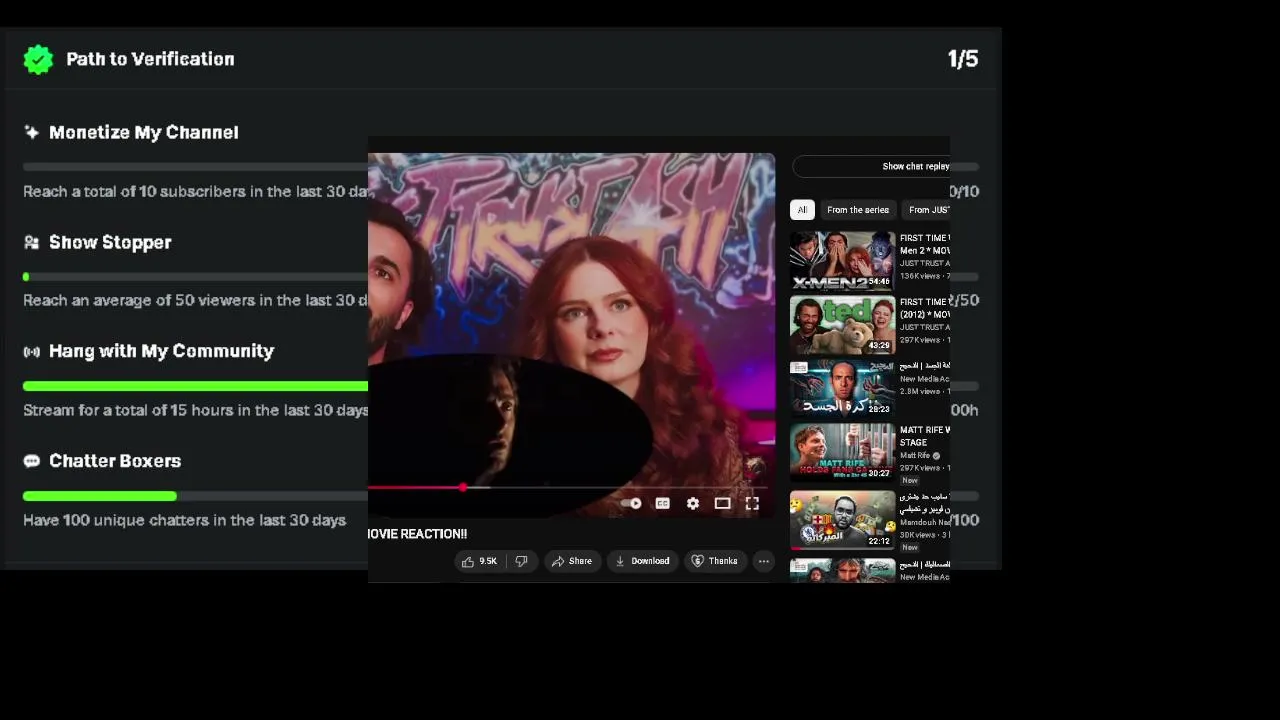Screen dimensions: 1280x720
Task: Select From the series filter chip
Action: [857, 210]
